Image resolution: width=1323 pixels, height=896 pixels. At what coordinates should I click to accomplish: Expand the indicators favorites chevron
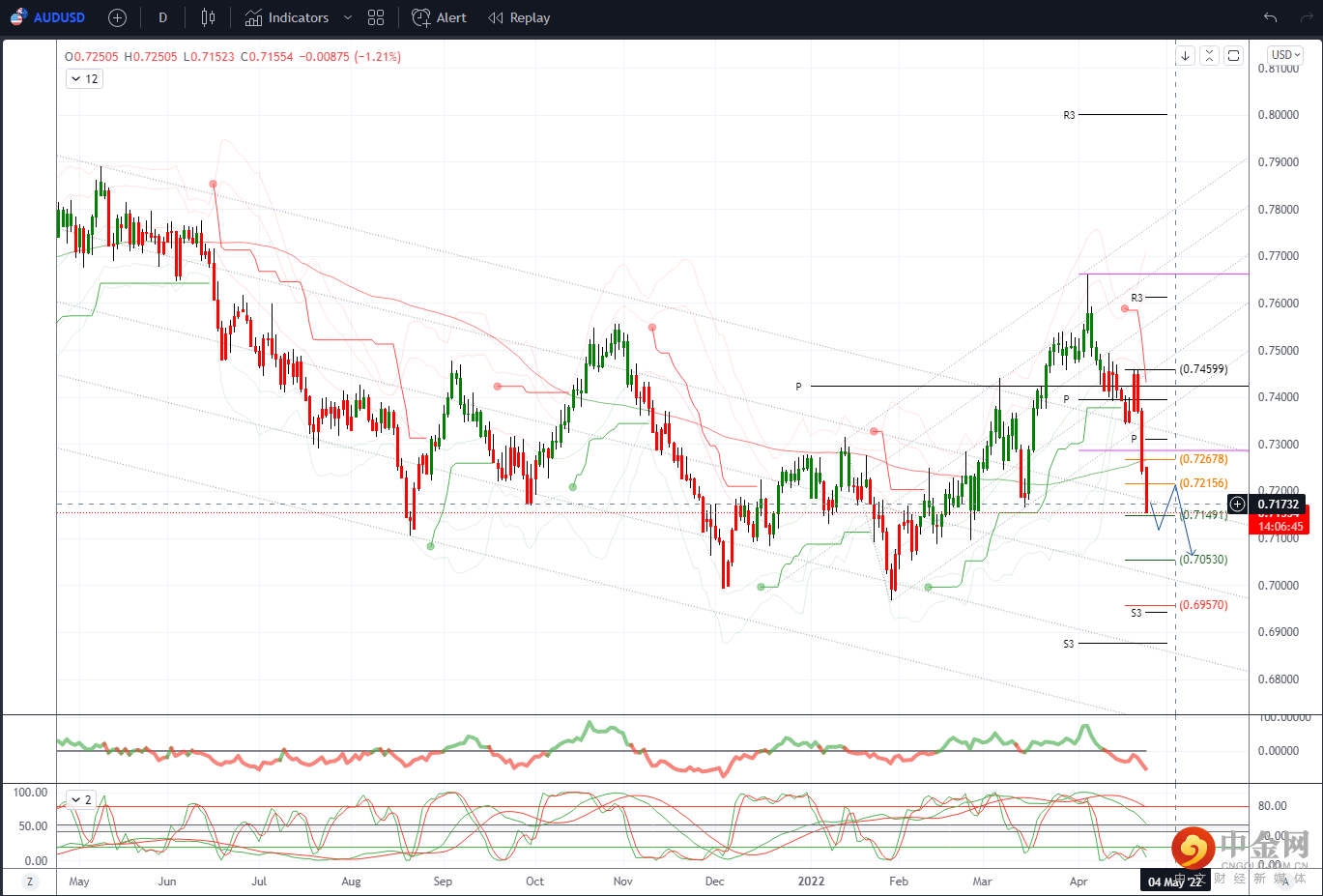tap(348, 17)
